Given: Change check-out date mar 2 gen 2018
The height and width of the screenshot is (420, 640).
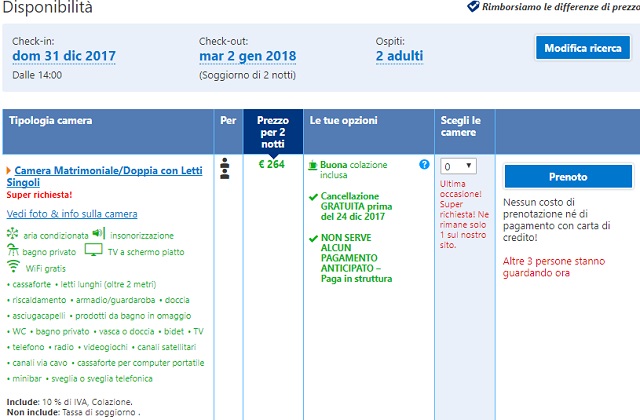Looking at the screenshot, I should tap(248, 56).
